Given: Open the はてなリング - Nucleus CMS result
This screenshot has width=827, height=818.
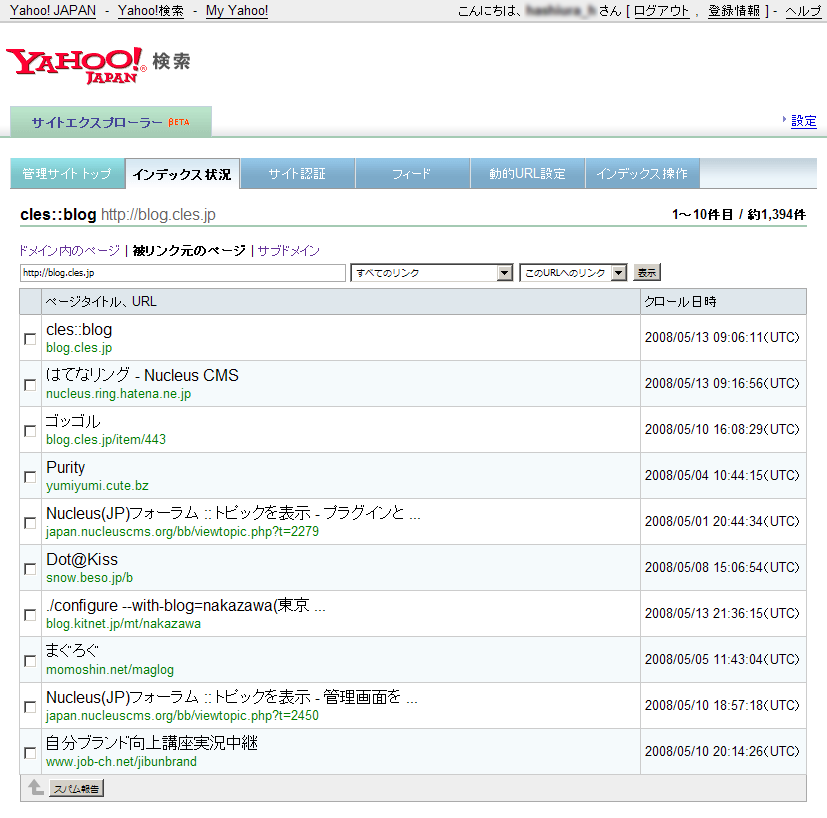Looking at the screenshot, I should 142,376.
